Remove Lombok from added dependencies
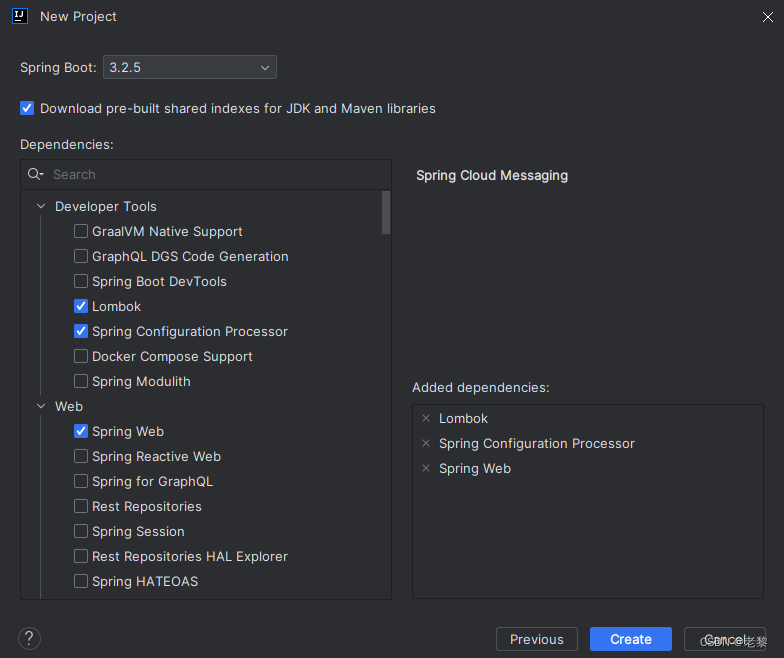The width and height of the screenshot is (784, 658). [426, 418]
